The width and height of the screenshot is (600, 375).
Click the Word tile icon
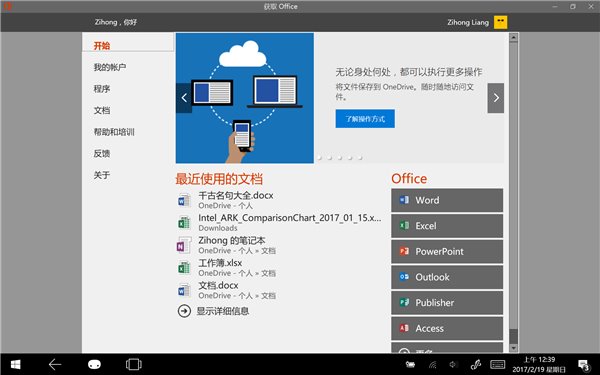pyautogui.click(x=404, y=200)
